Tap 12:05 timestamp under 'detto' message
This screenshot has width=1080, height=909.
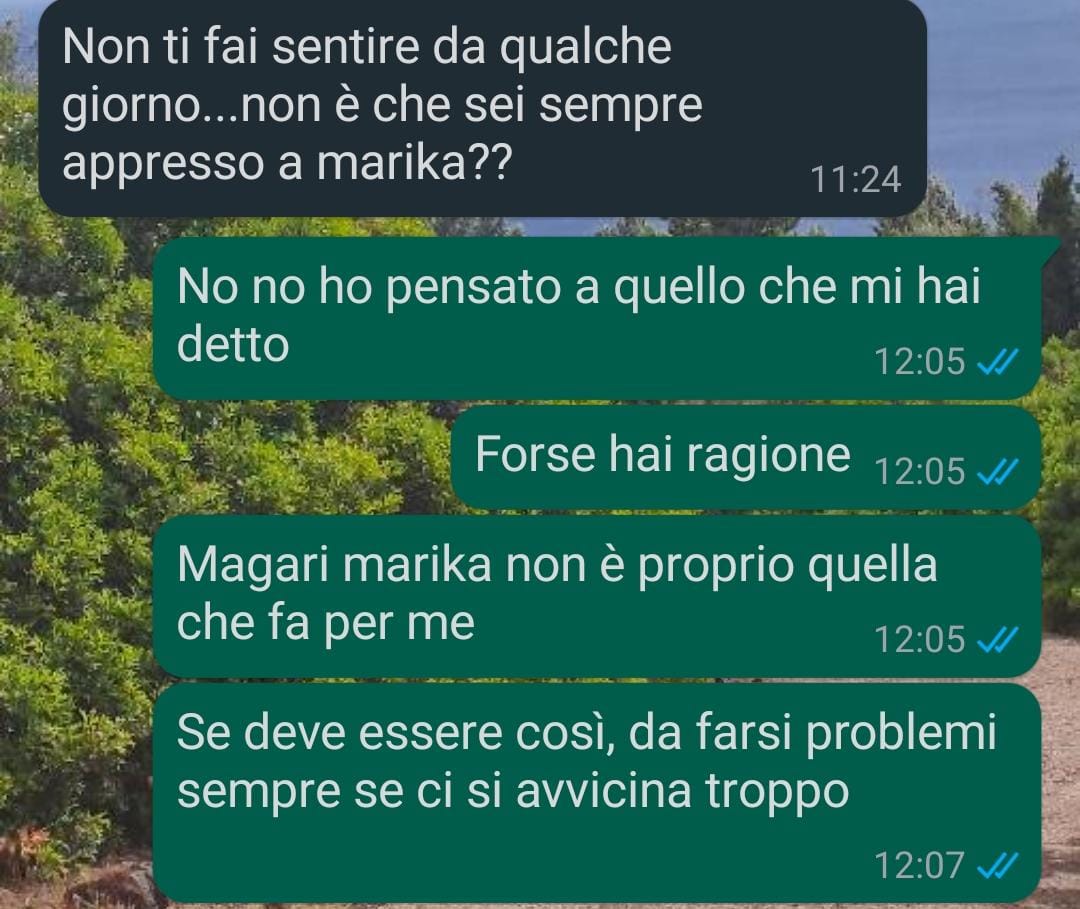click(920, 362)
